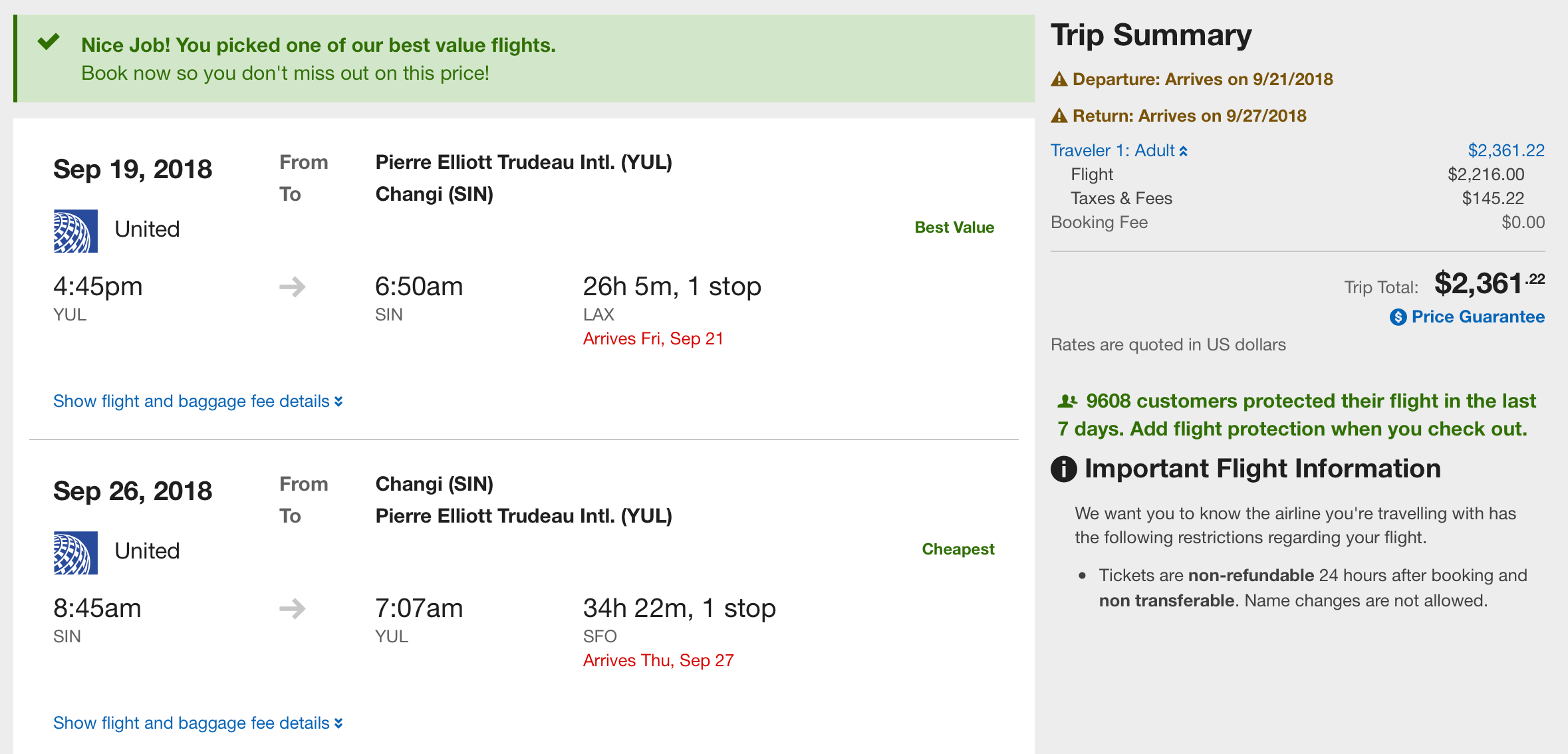
Task: Expand departure flight and baggage fee details
Action: pos(197,401)
